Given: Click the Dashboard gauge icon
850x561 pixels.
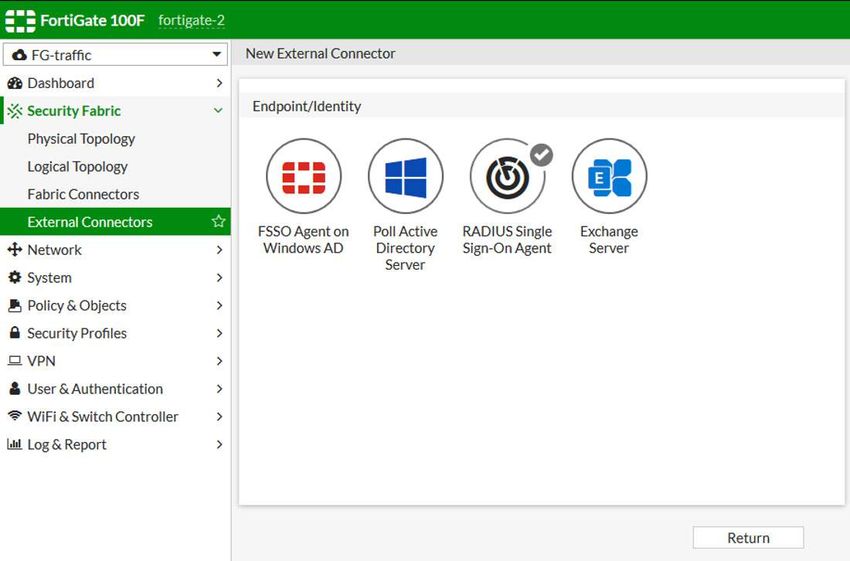Looking at the screenshot, I should [x=15, y=83].
